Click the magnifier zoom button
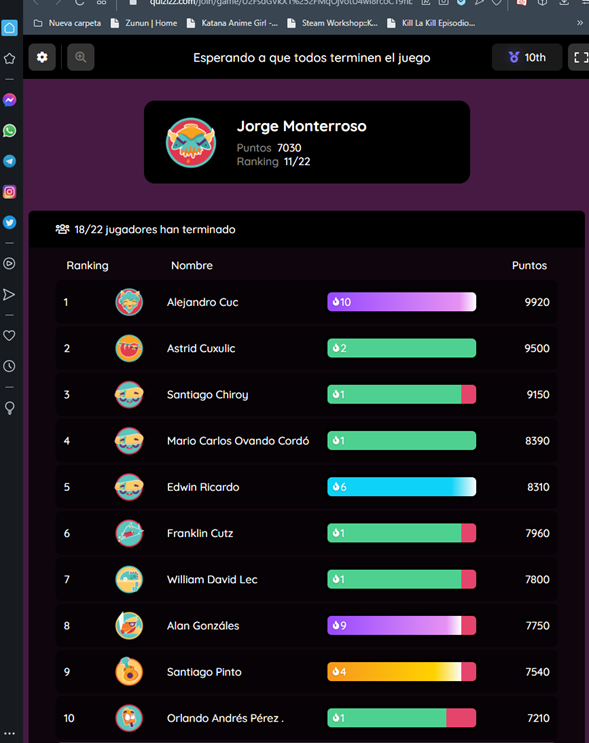 click(81, 57)
